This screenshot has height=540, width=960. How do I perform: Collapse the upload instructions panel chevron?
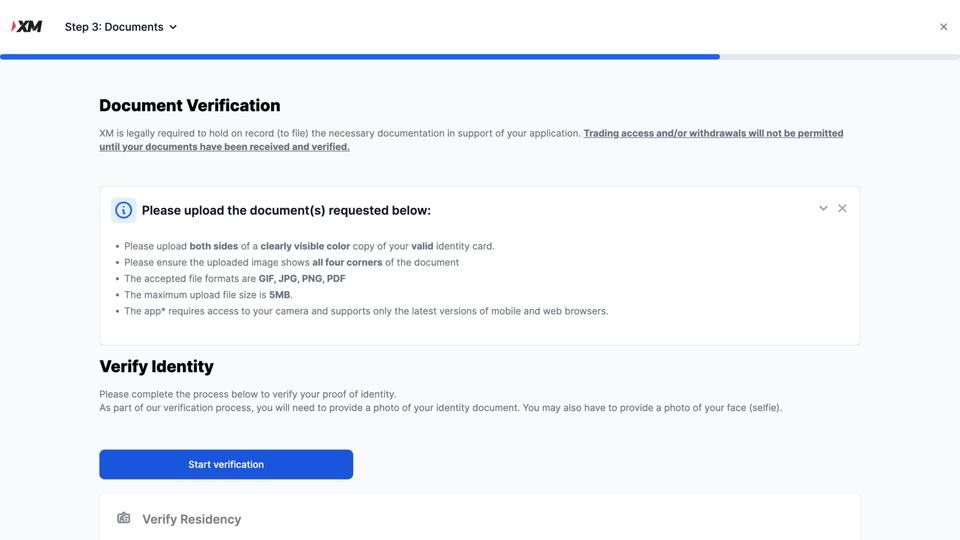823,208
